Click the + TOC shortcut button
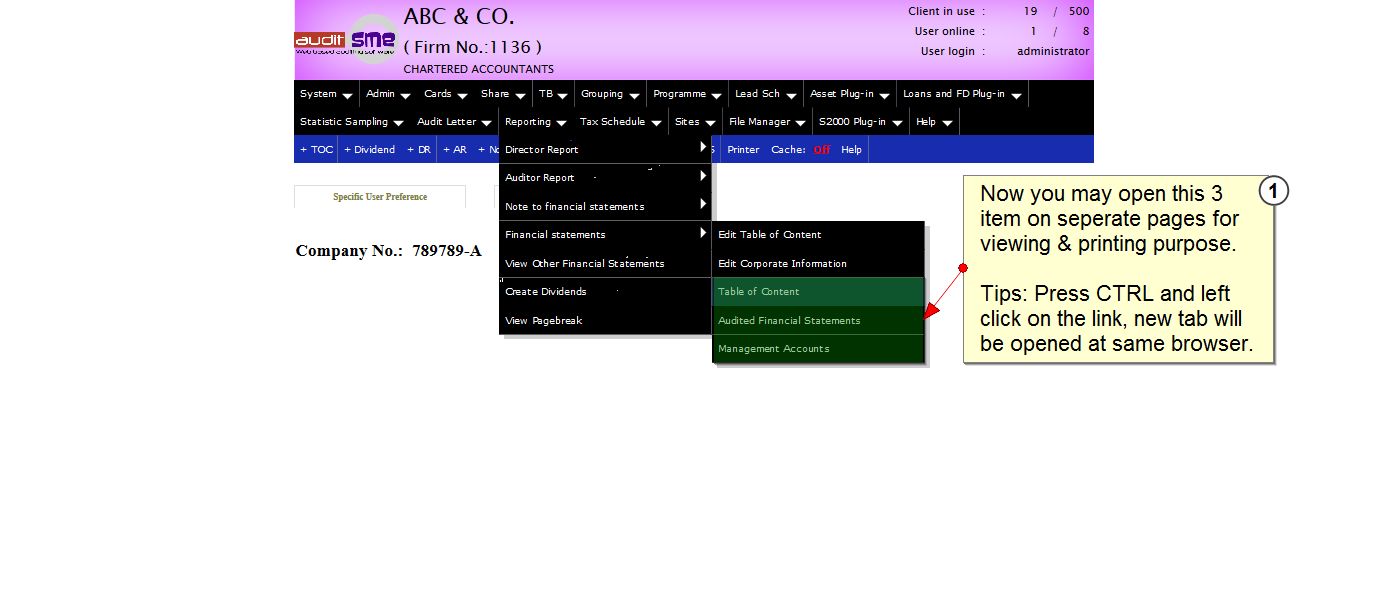This screenshot has width=1389, height=611. pyautogui.click(x=316, y=150)
